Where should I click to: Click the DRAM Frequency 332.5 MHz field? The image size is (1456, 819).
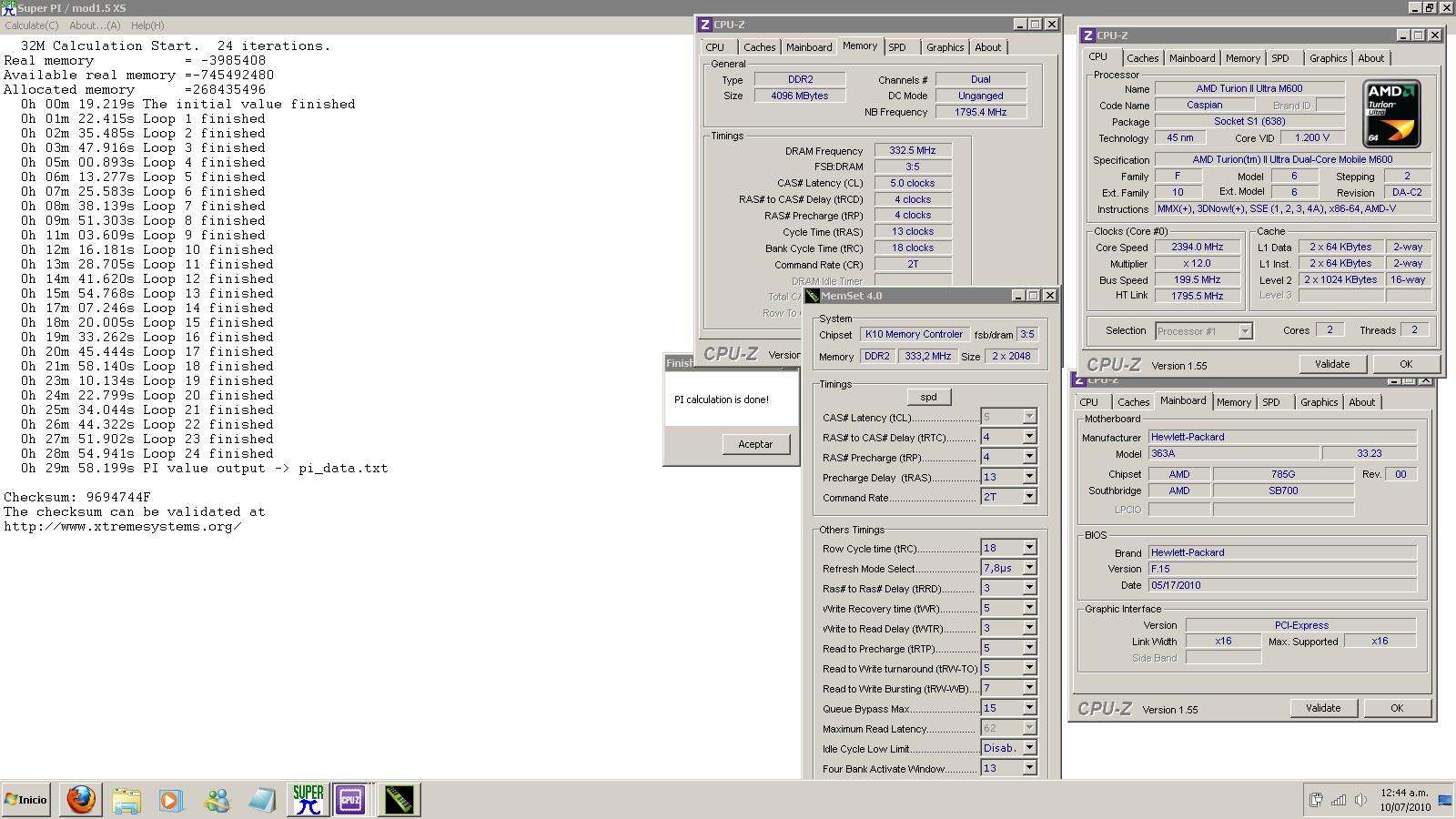click(x=913, y=150)
